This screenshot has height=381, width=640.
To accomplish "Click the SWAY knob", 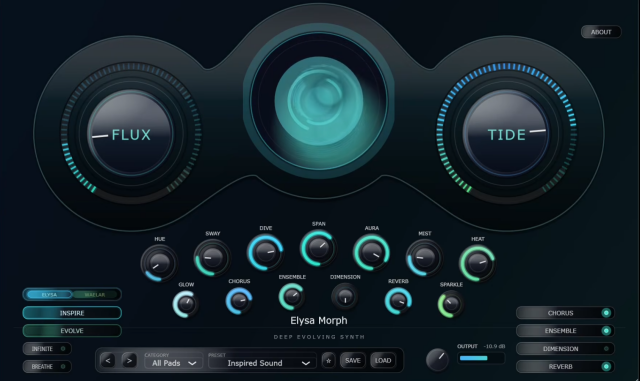I will tap(212, 258).
